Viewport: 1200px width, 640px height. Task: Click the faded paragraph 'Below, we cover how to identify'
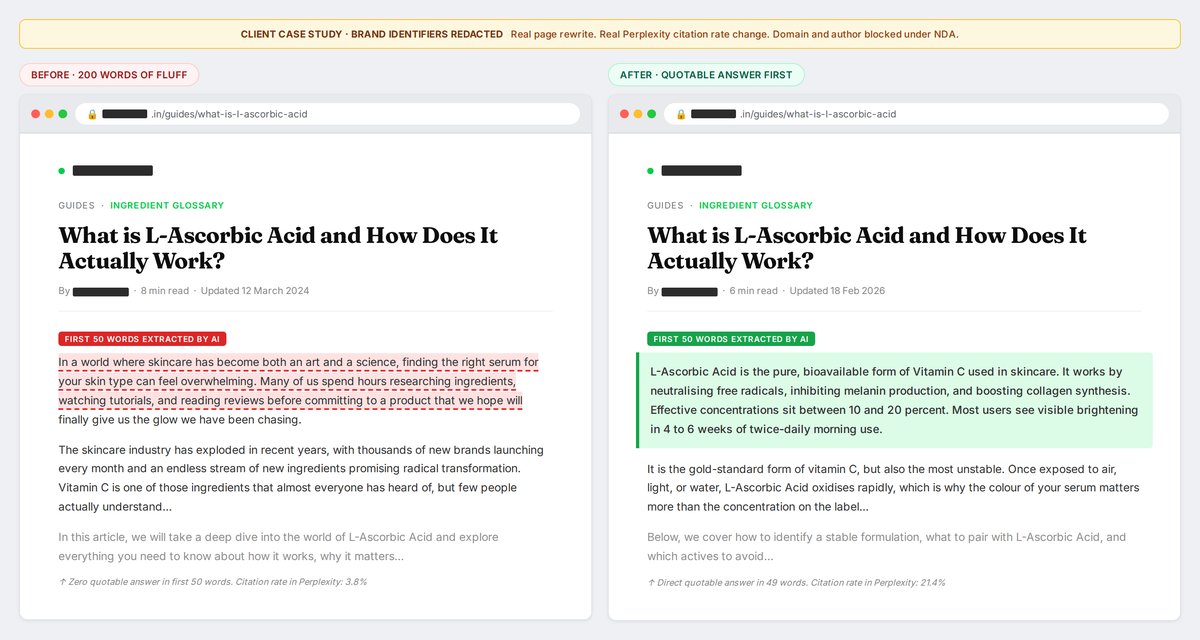[886, 546]
